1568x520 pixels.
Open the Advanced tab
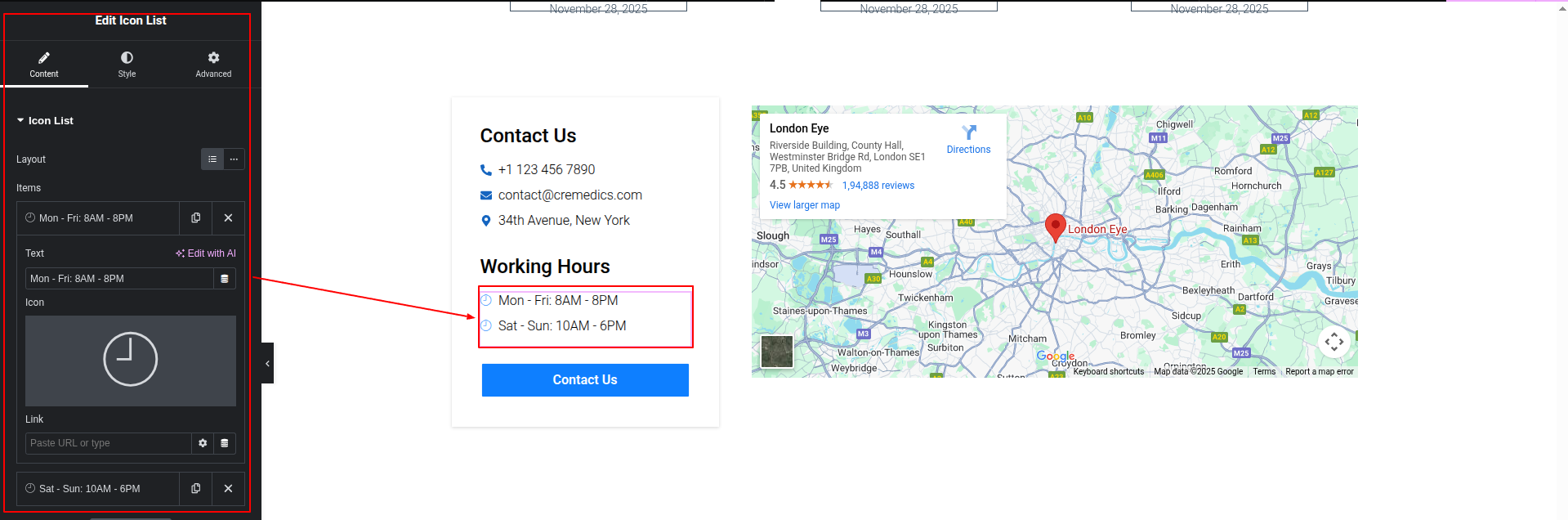[213, 65]
